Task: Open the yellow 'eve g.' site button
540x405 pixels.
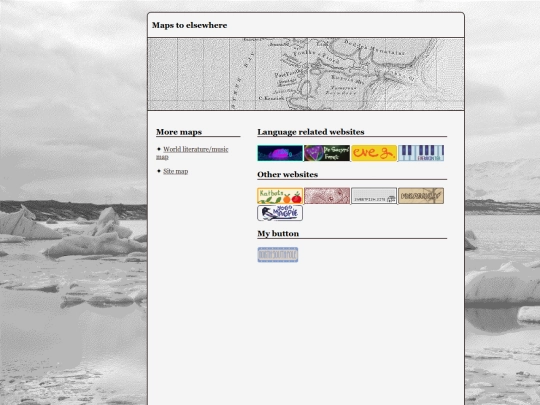Action: (x=374, y=153)
